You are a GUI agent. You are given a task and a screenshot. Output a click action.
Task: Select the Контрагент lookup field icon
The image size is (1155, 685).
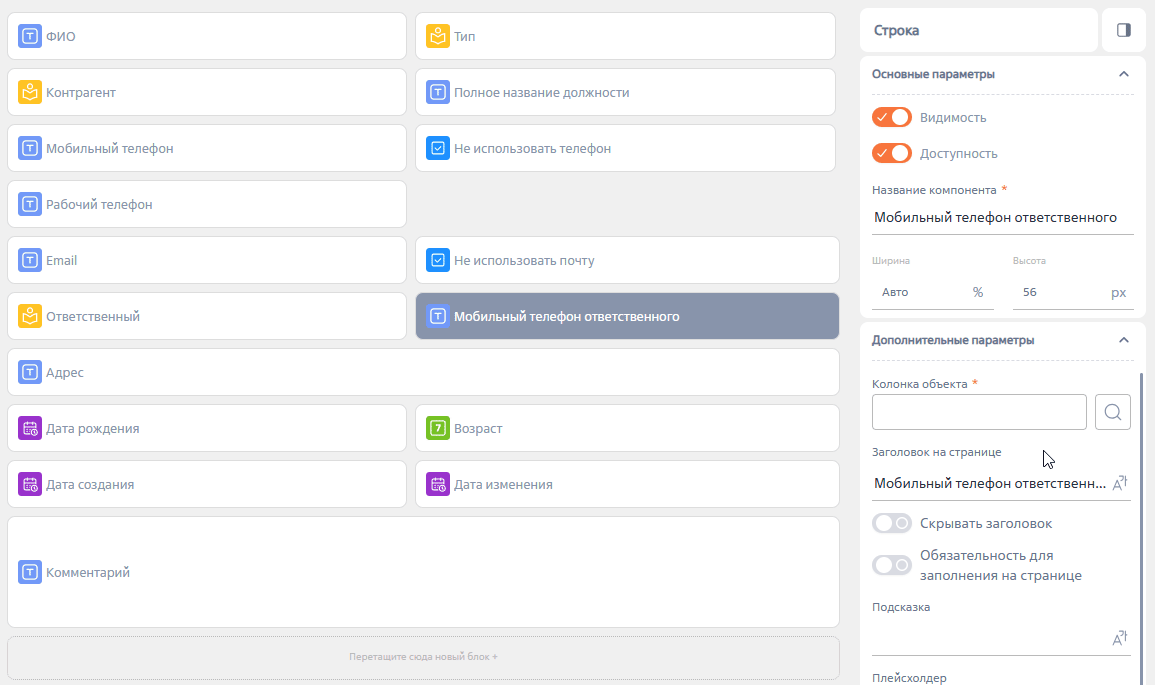click(x=29, y=92)
